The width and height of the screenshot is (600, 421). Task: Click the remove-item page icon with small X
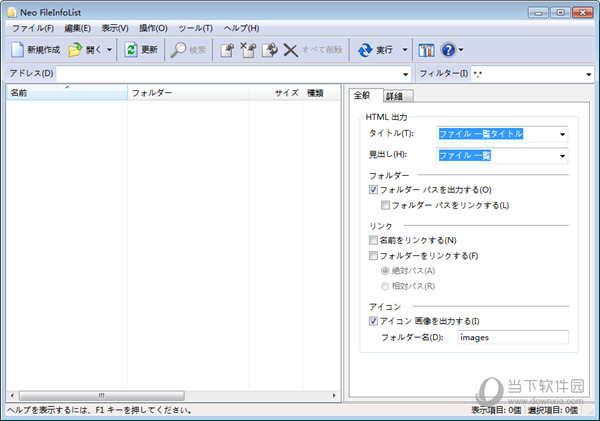pyautogui.click(x=248, y=50)
